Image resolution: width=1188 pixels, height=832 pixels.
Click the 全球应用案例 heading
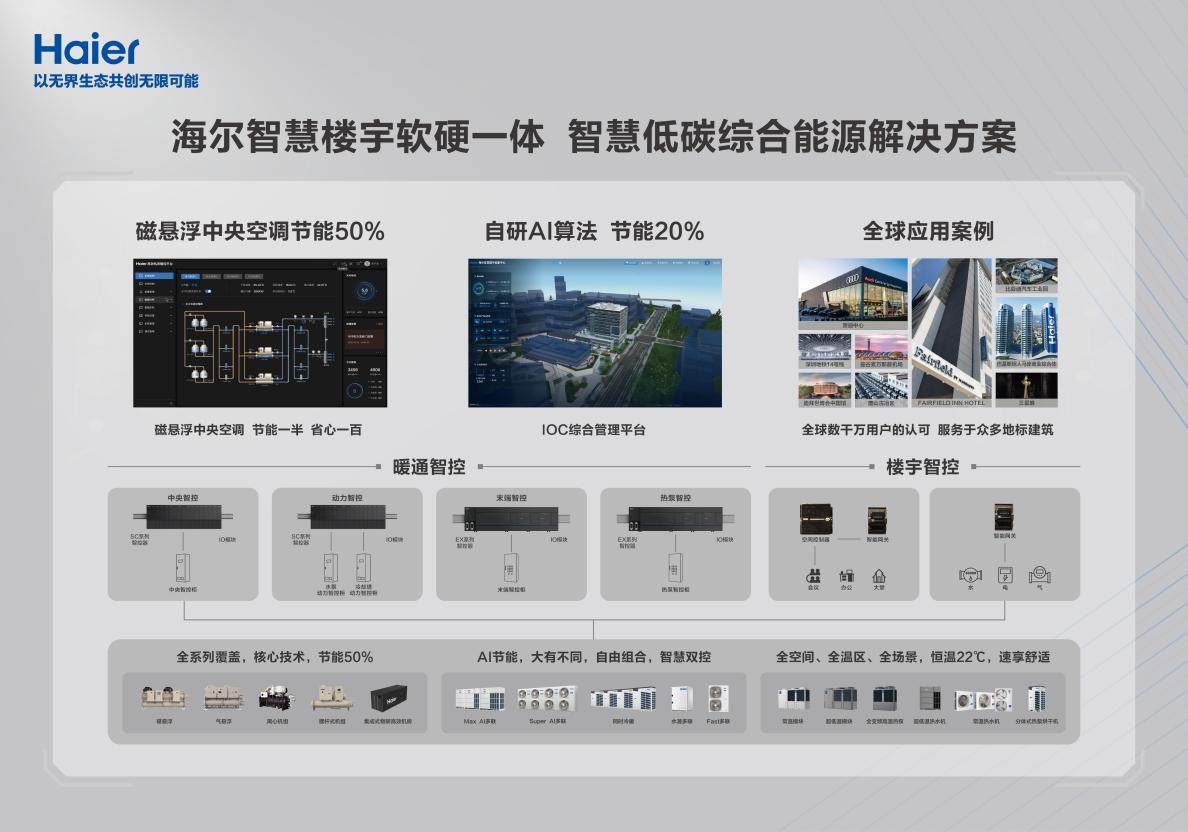[927, 231]
